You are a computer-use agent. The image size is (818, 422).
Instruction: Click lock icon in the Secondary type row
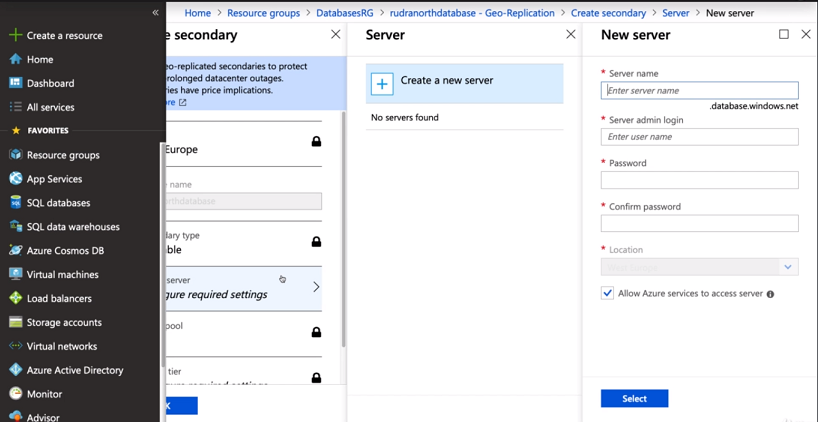click(x=316, y=242)
